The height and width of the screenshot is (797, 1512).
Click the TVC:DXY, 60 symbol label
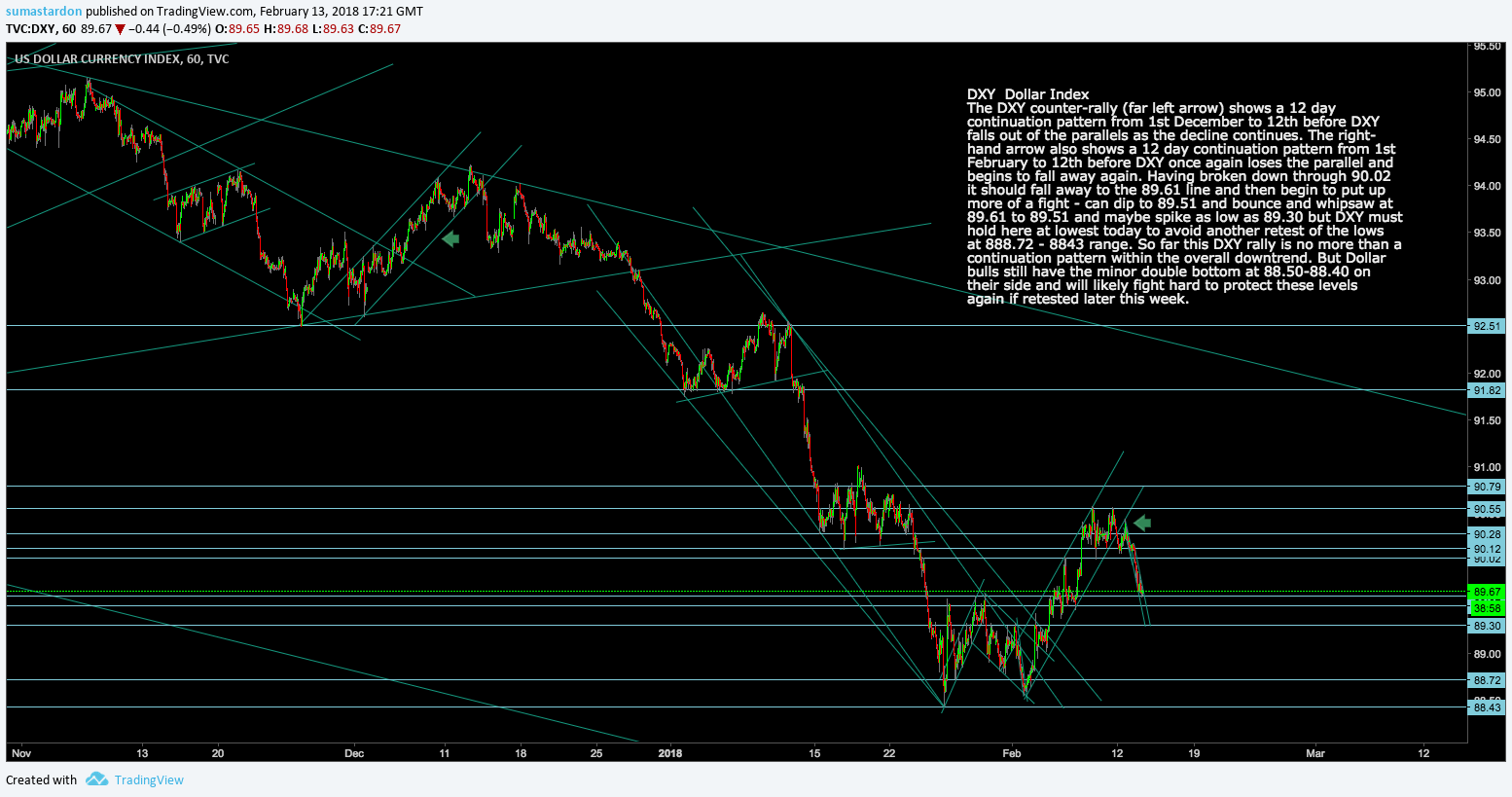[41, 29]
